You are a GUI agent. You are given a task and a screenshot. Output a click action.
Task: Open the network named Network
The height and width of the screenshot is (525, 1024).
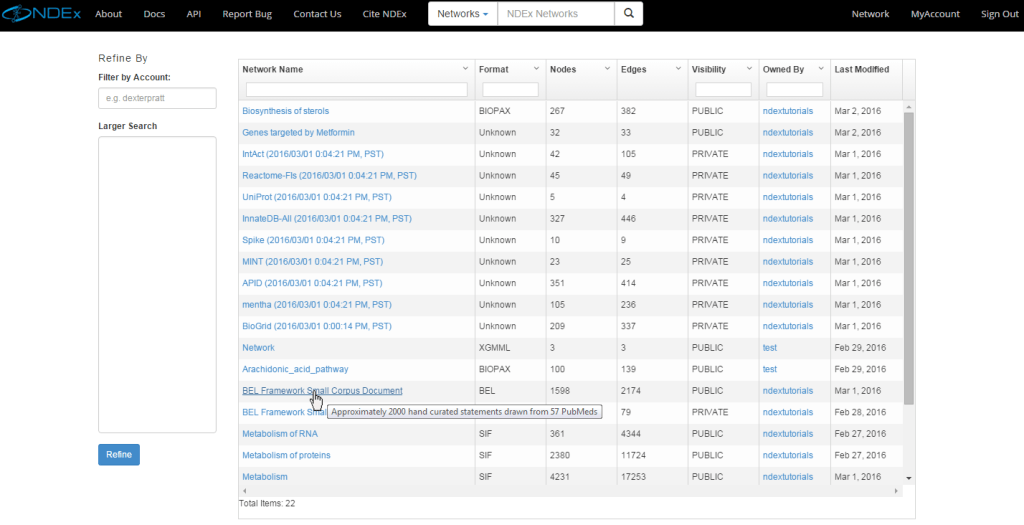tap(258, 348)
